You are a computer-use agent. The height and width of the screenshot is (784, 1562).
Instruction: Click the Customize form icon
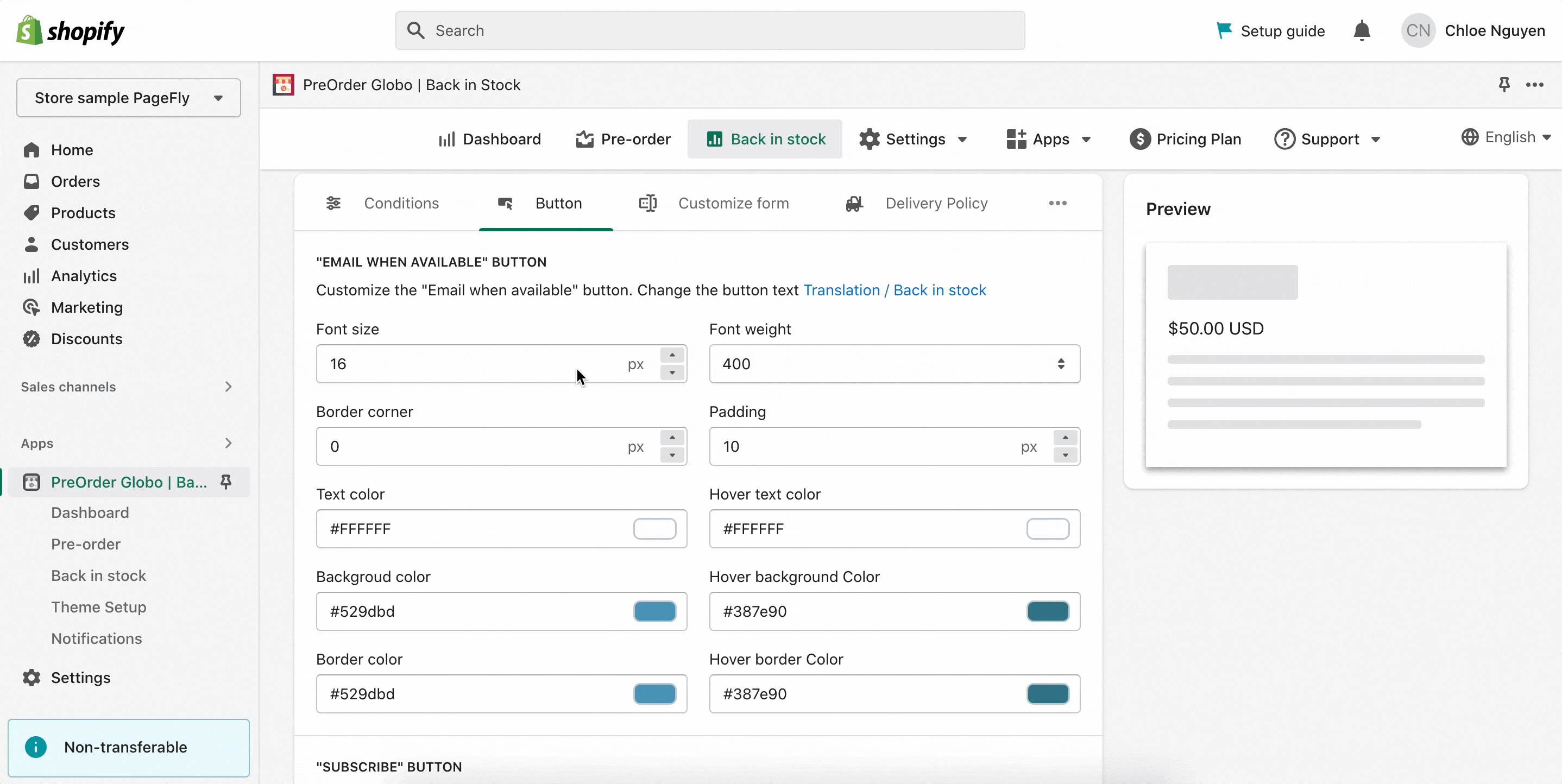coord(648,203)
